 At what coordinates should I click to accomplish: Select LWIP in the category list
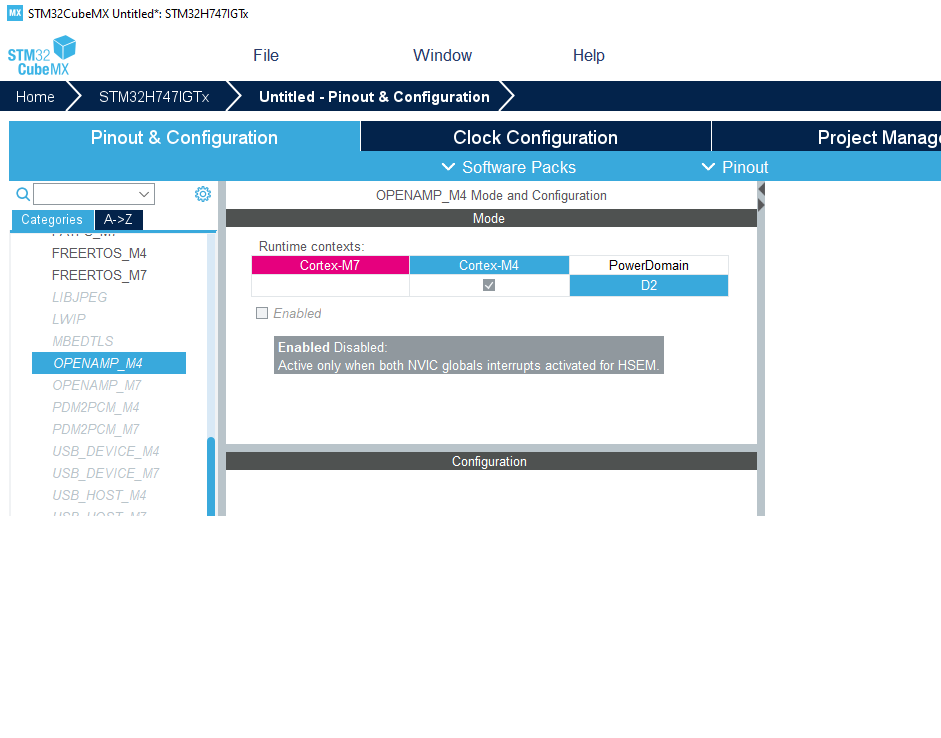[x=69, y=319]
